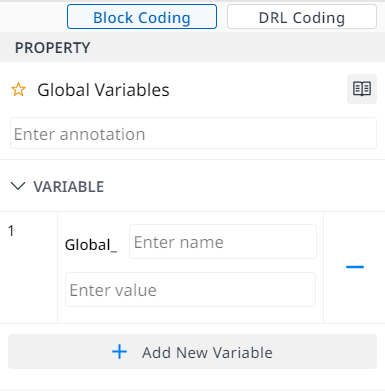385x391 pixels.
Task: Click the Global Variables title text
Action: [103, 90]
